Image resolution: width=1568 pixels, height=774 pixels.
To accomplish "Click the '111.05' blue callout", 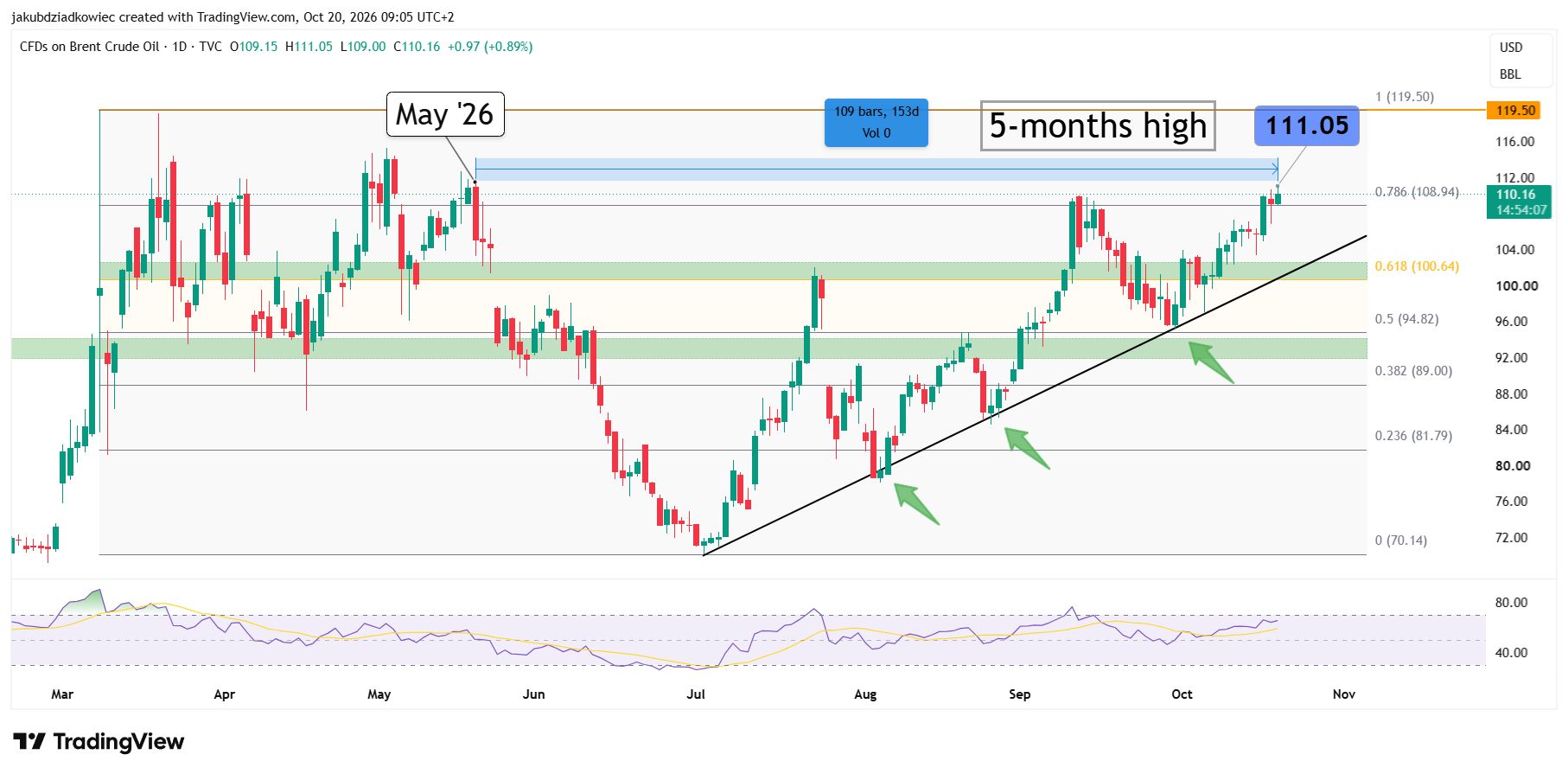I will pyautogui.click(x=1307, y=125).
